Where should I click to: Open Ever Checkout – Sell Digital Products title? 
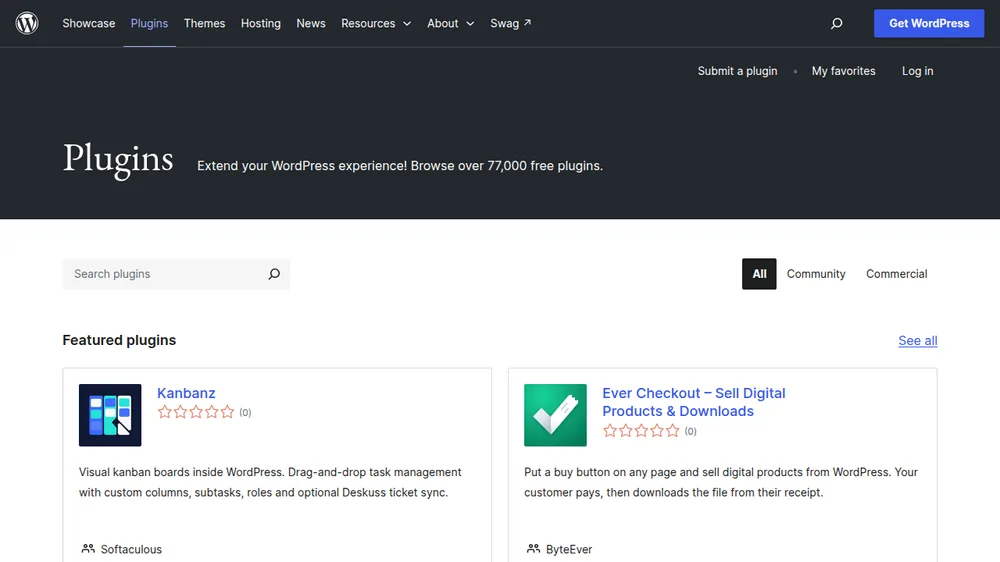(x=694, y=402)
